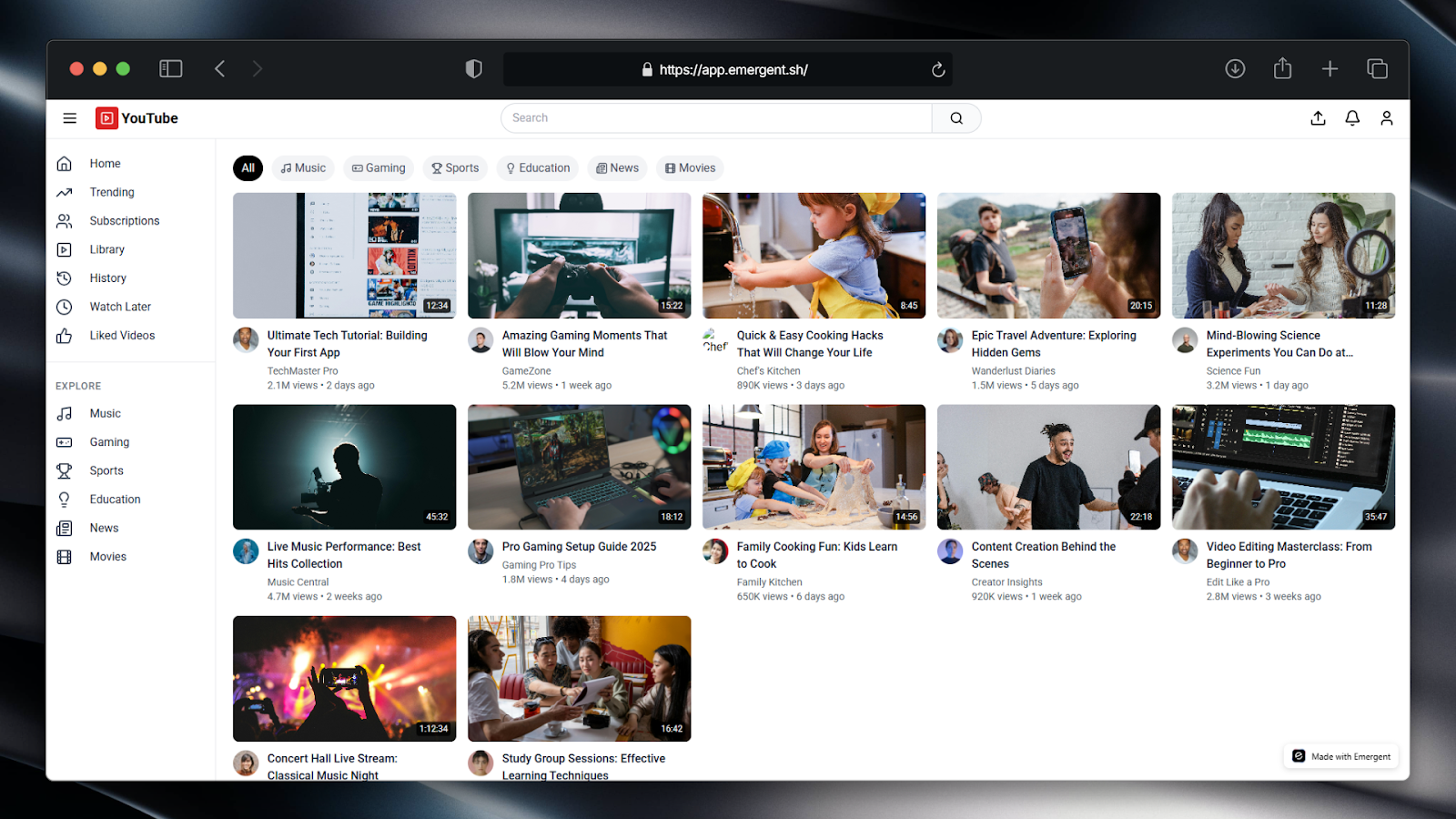Screen dimensions: 1456x819
Task: Click the search magnifier button
Action: 956,118
